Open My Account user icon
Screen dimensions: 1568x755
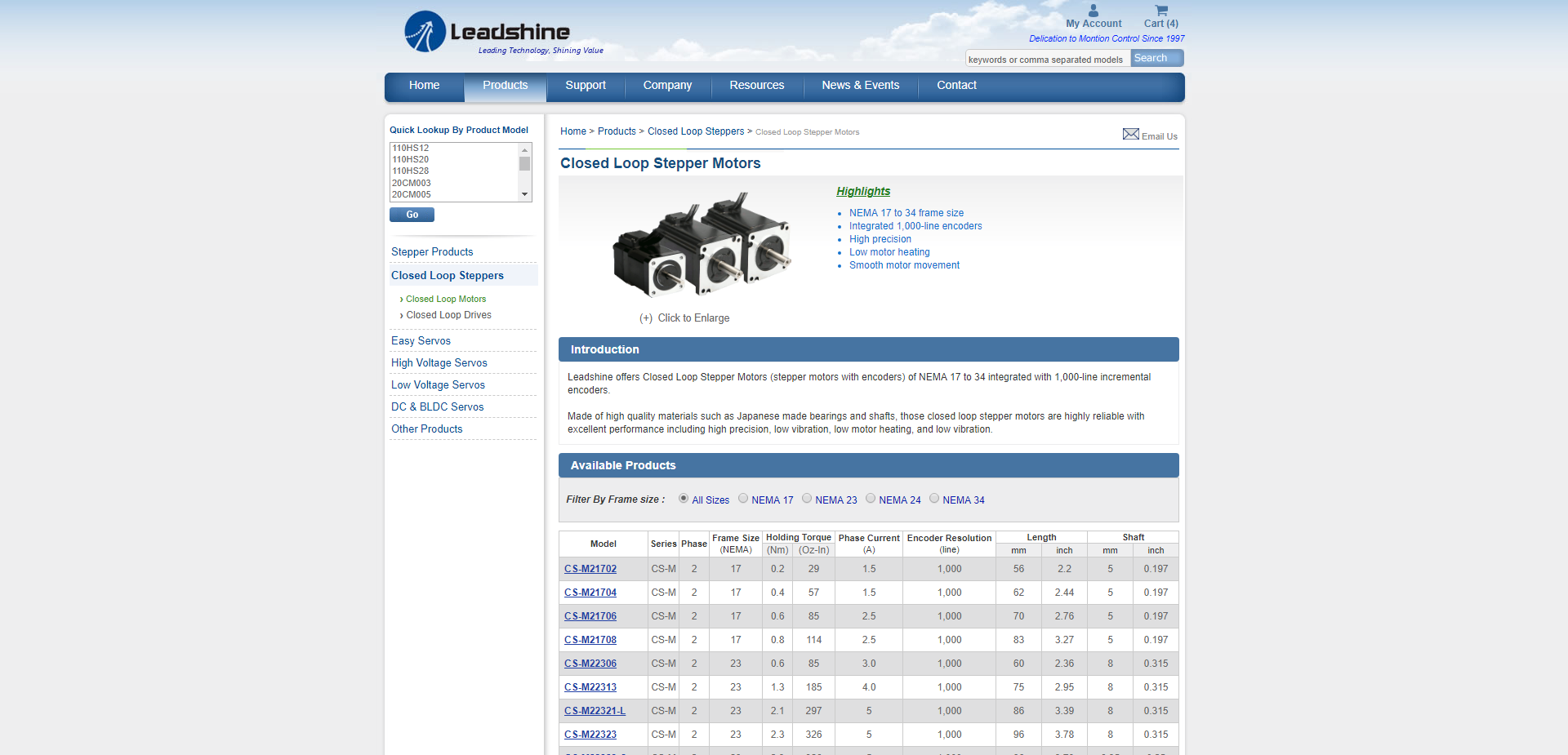(1094, 11)
